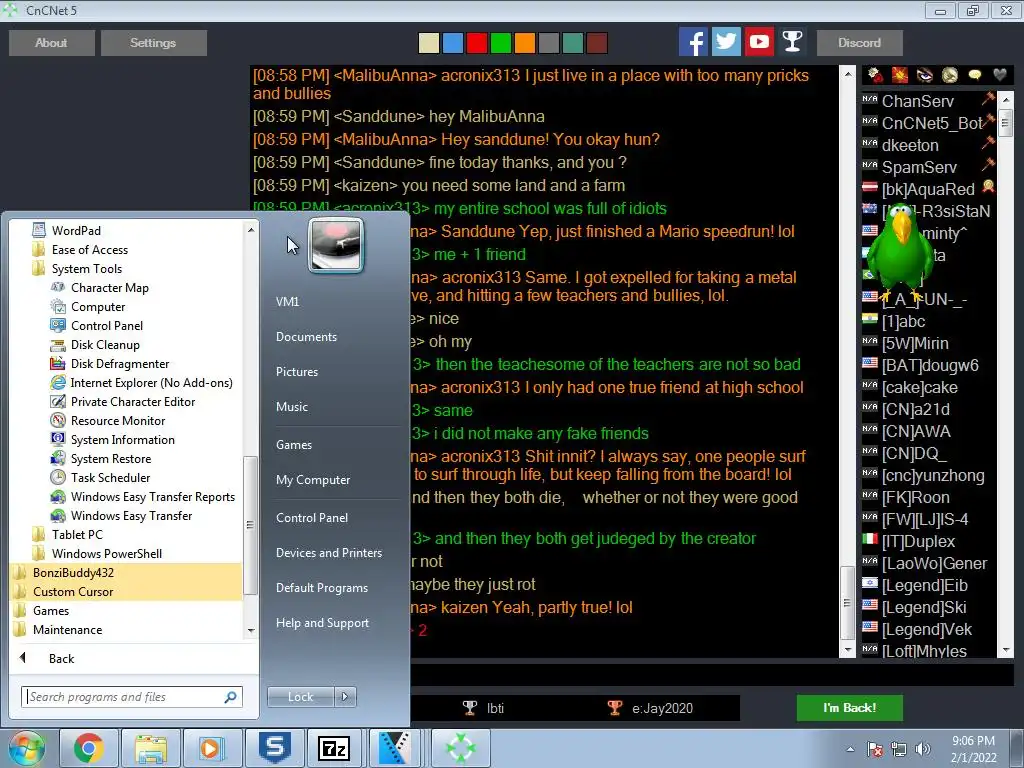The width and height of the screenshot is (1024, 768).
Task: Click the Search programs and files box
Action: pyautogui.click(x=132, y=697)
